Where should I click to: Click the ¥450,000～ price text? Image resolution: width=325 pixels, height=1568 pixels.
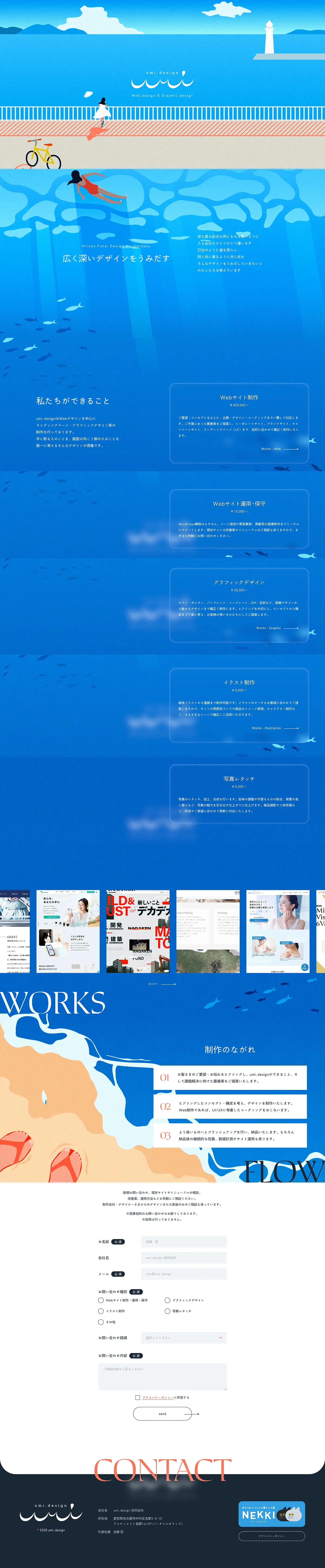239,405
